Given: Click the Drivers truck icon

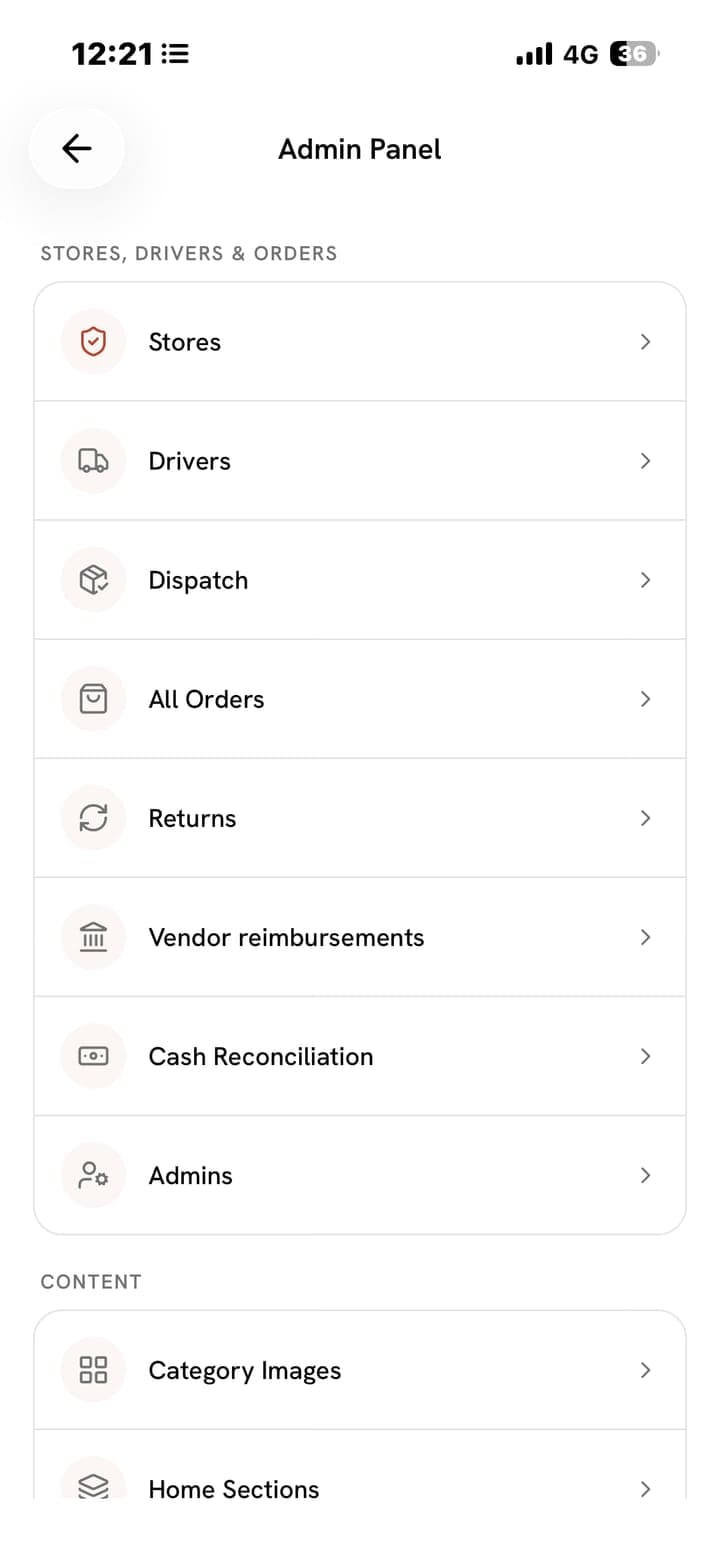Looking at the screenshot, I should click(93, 461).
